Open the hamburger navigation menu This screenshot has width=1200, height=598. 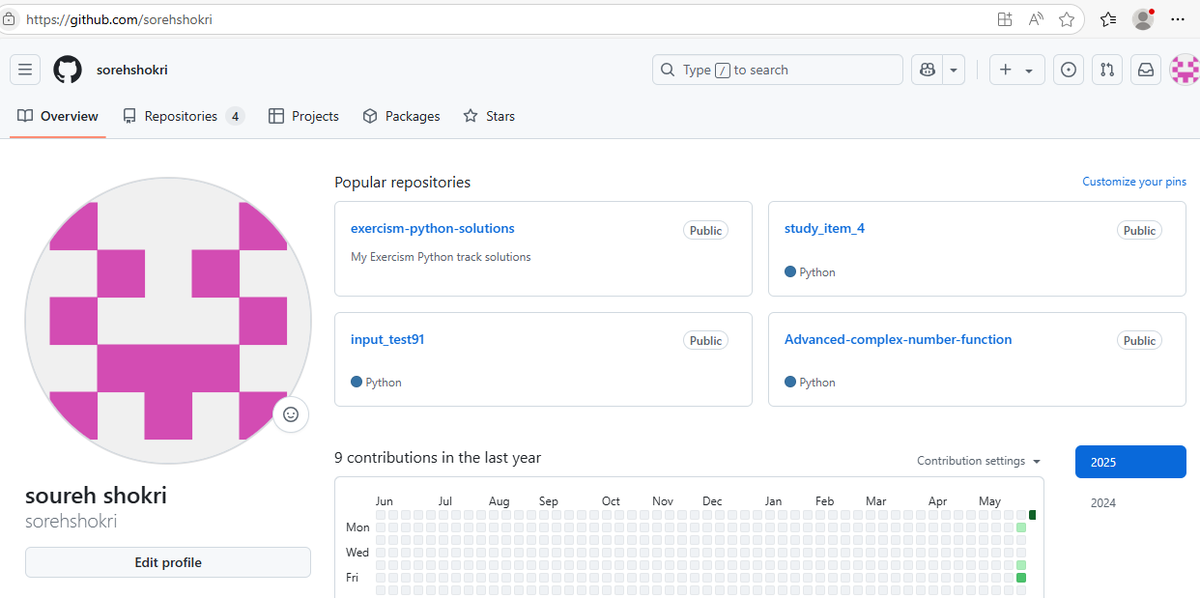25,70
